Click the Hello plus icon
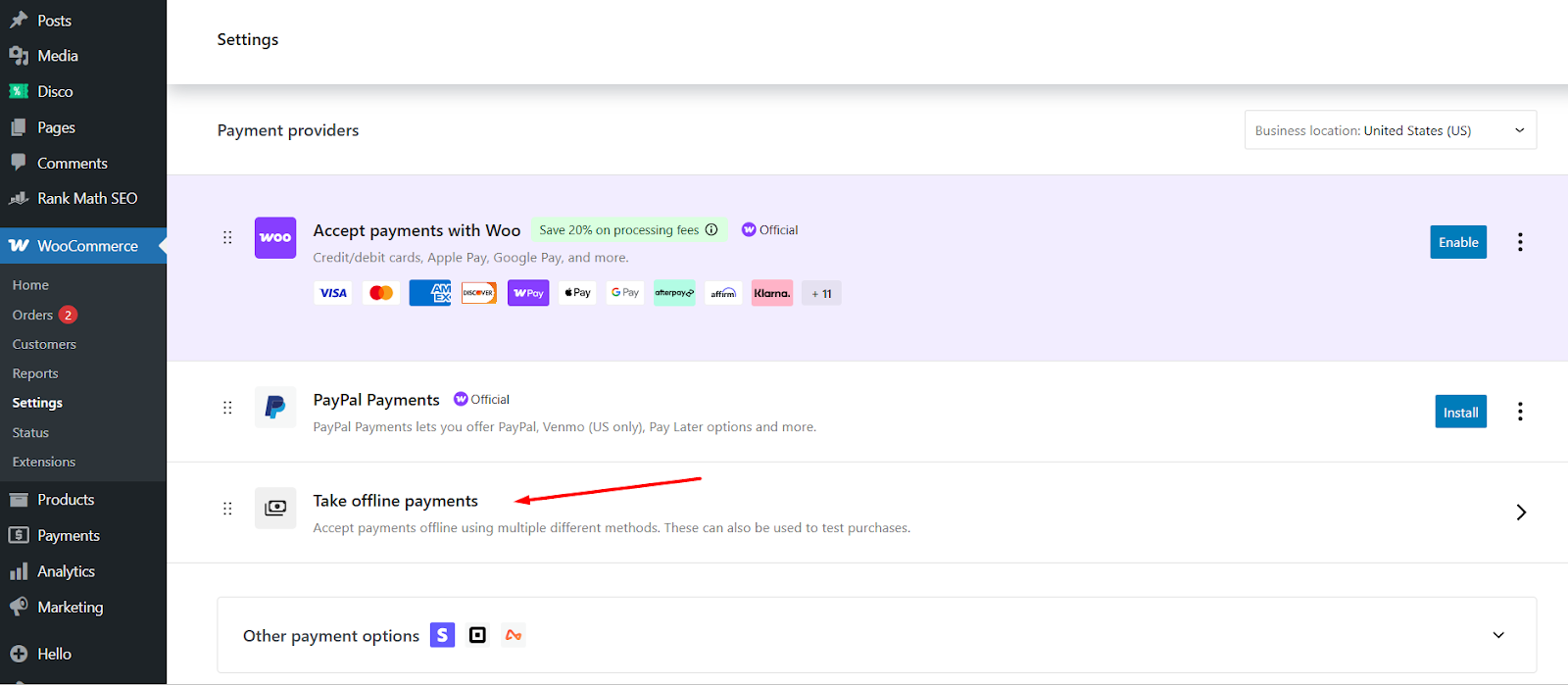1568x685 pixels. [x=19, y=654]
